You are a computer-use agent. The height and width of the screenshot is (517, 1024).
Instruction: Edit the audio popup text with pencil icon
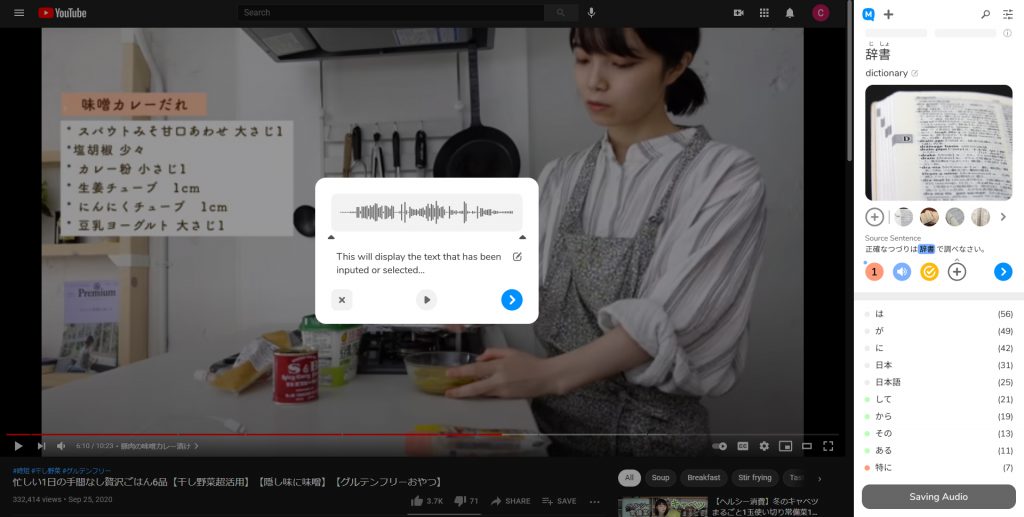[x=517, y=257]
